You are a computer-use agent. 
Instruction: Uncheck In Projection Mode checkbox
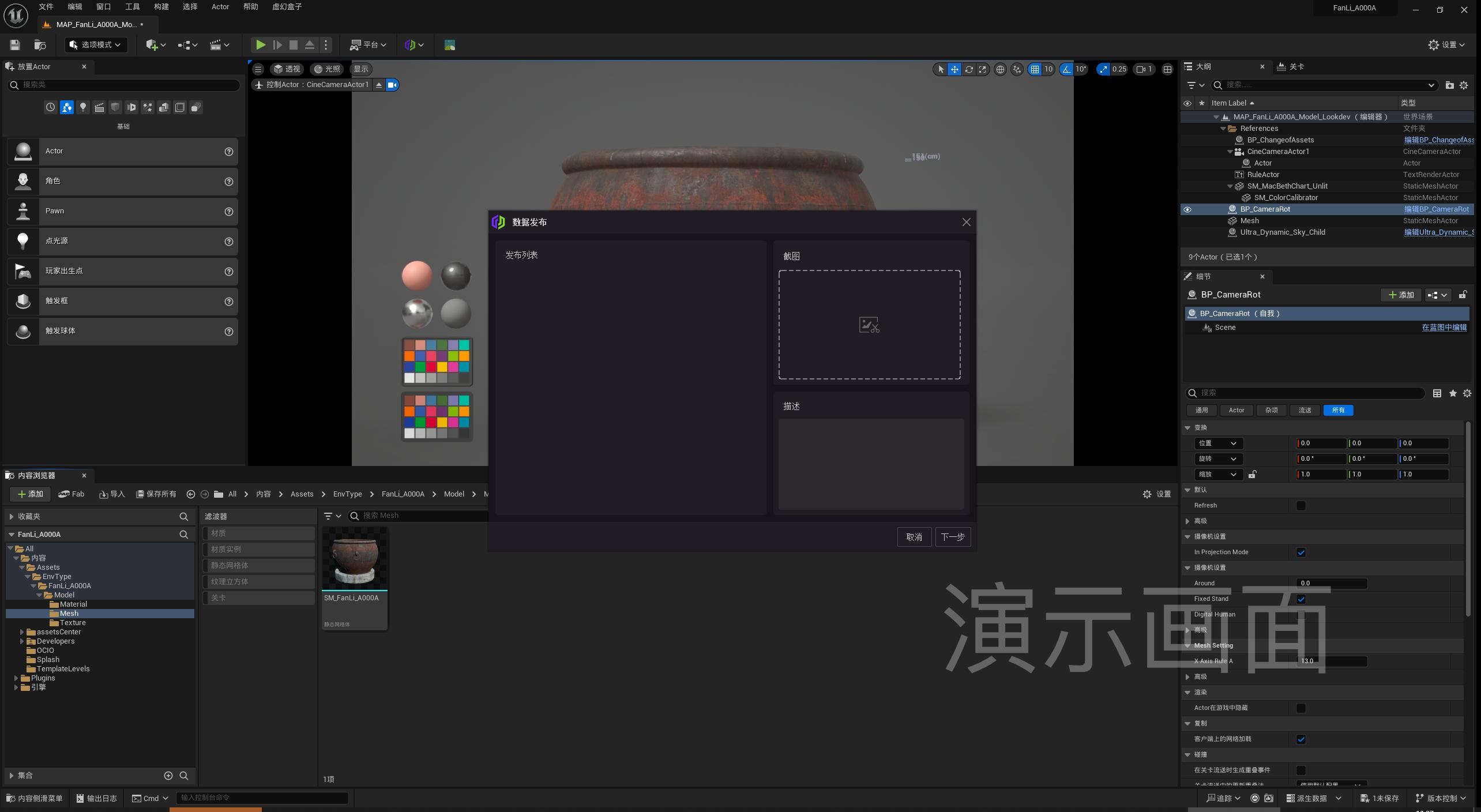[x=1301, y=552]
